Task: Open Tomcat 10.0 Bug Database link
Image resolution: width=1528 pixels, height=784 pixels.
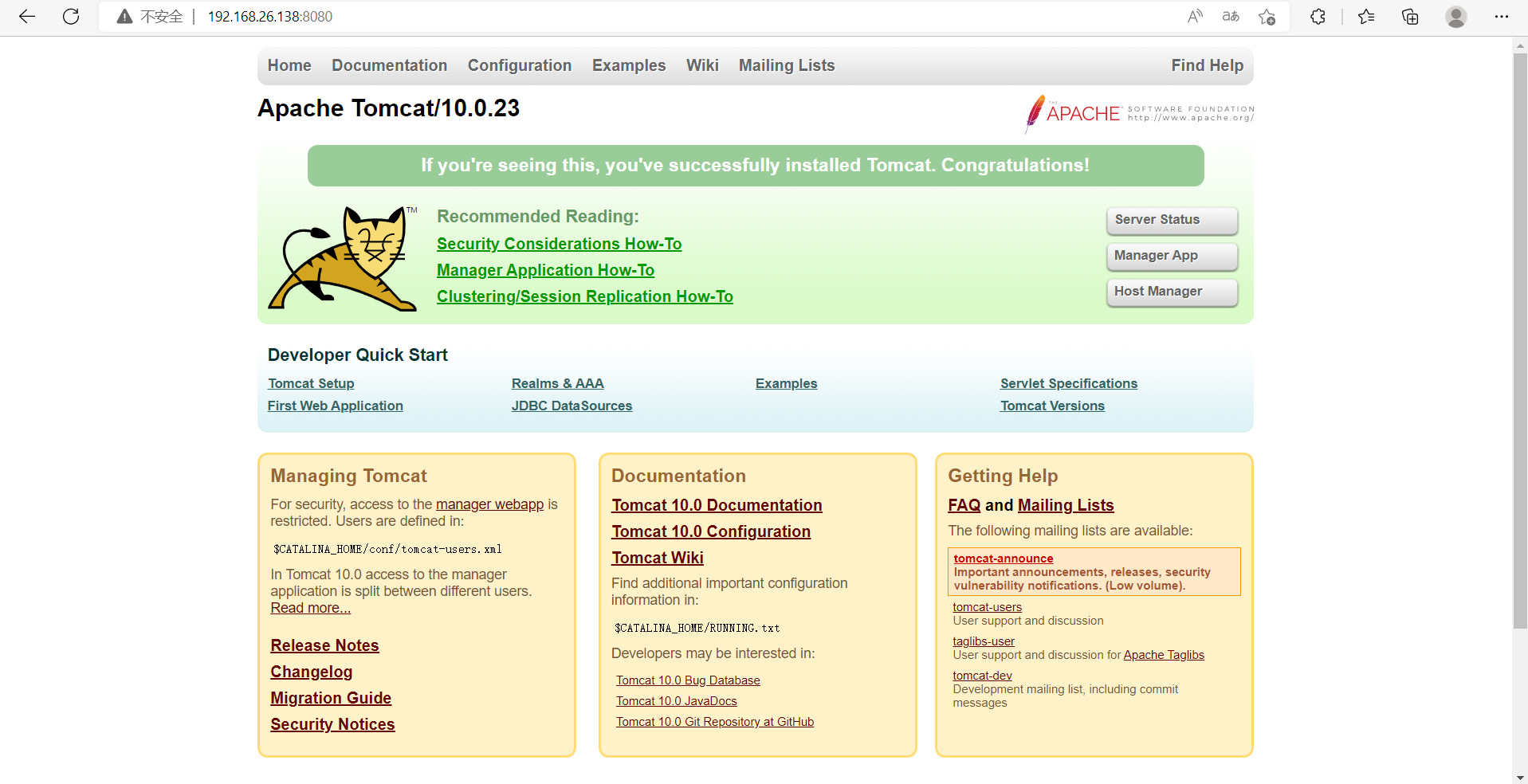Action: (x=688, y=680)
